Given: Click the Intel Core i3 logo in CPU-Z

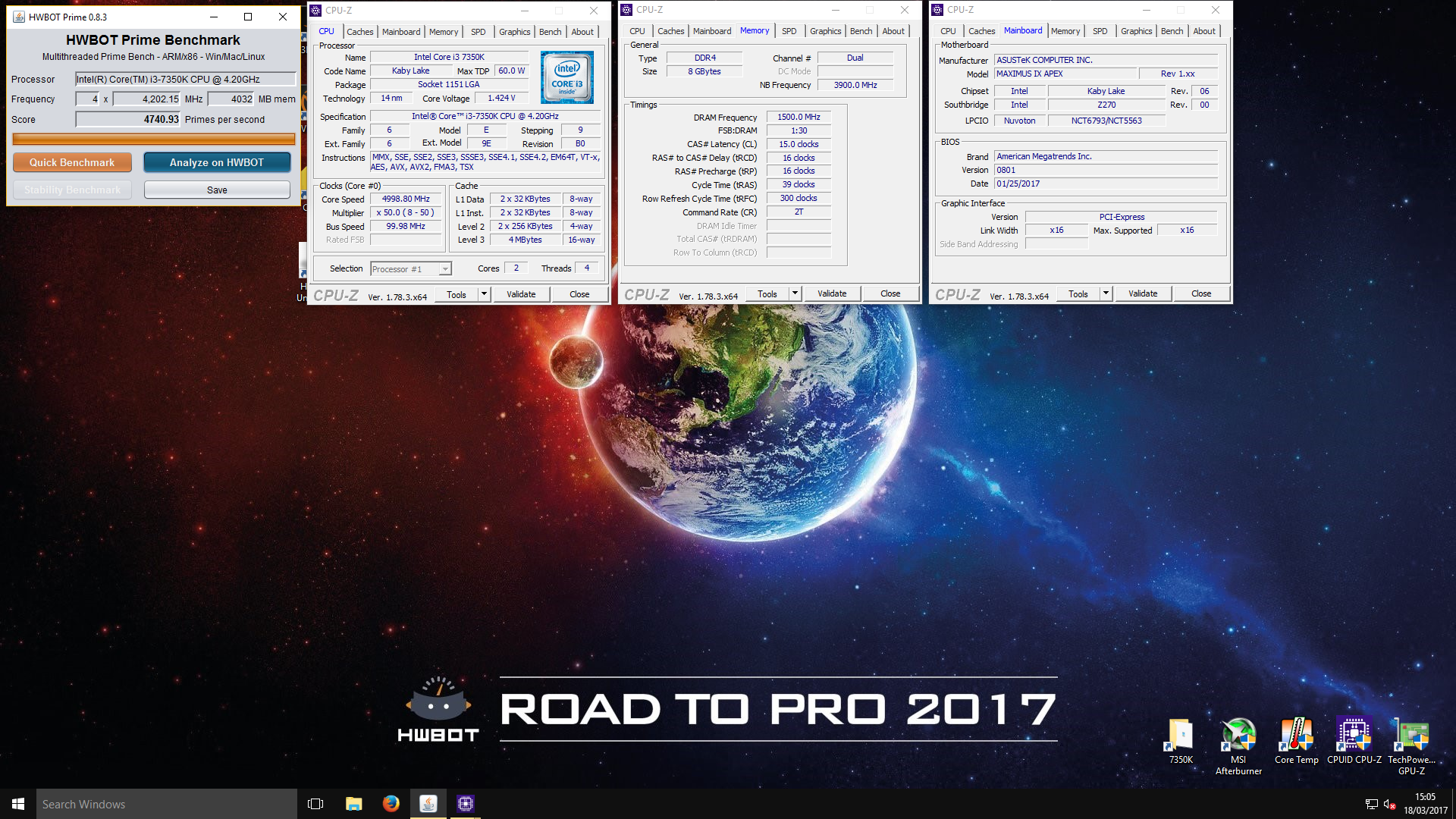Looking at the screenshot, I should point(567,77).
